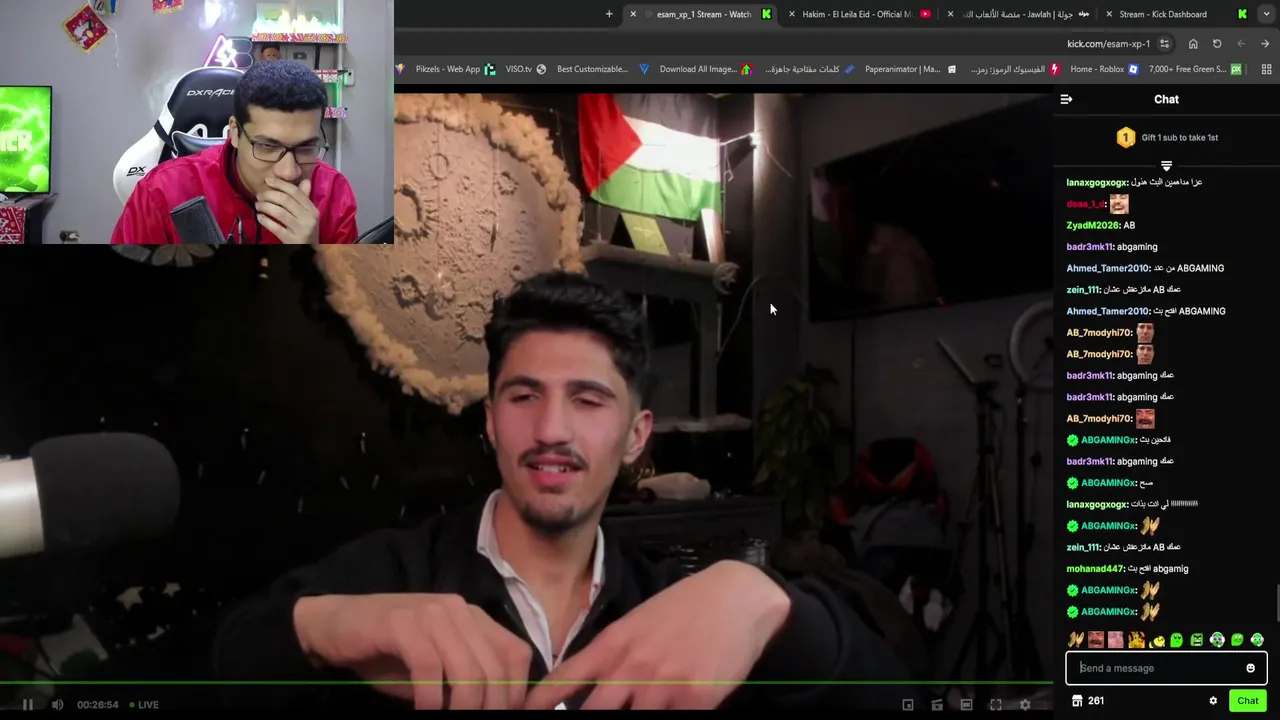Expand the gift leaderboard chevron
Viewport: 1280px width, 720px height.
click(x=1166, y=164)
